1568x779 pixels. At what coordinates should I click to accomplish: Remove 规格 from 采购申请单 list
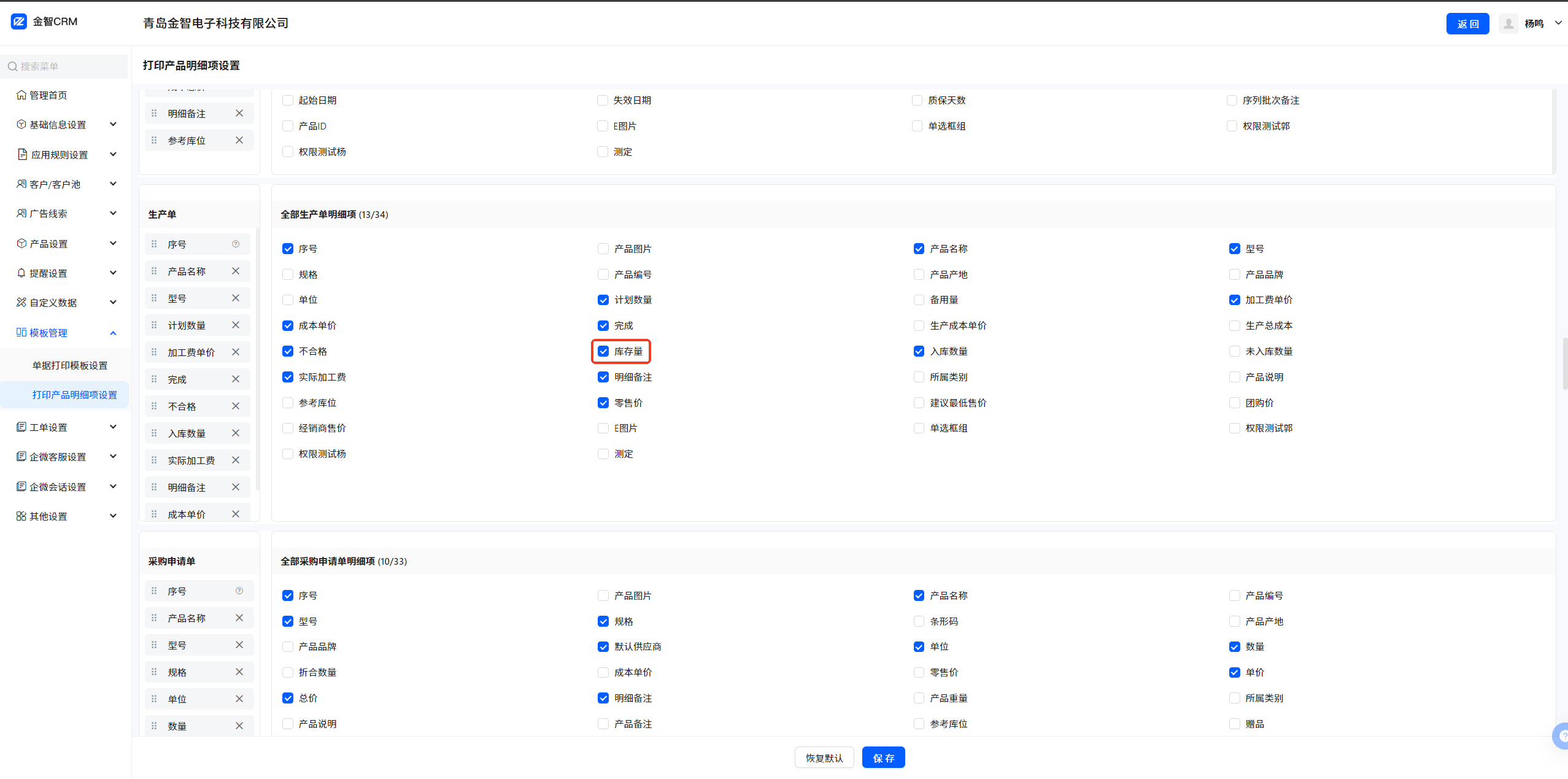point(239,672)
